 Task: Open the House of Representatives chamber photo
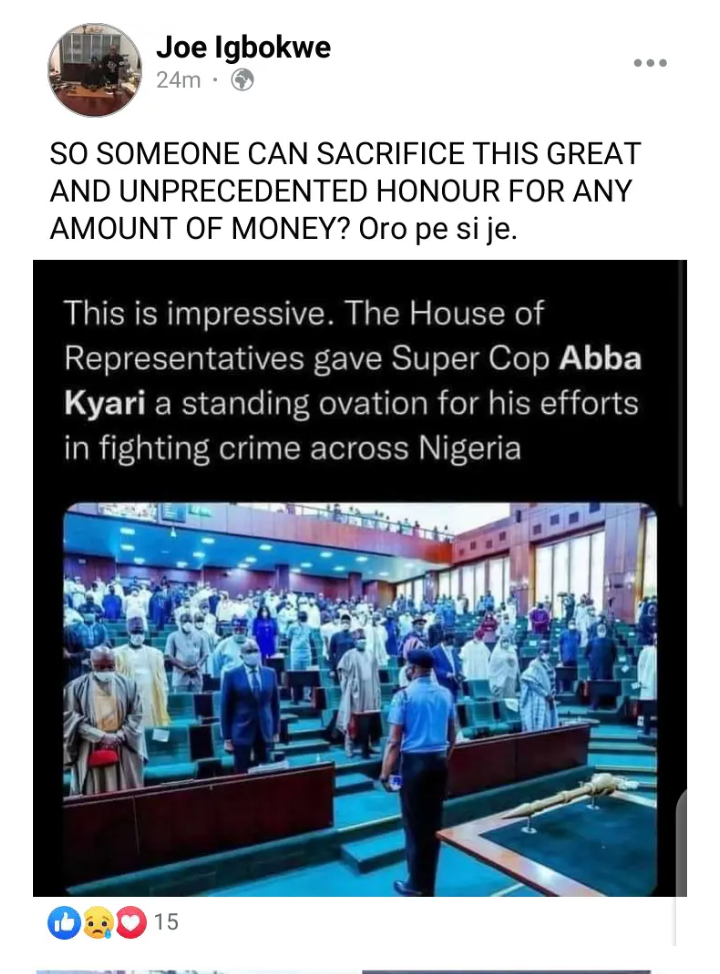[x=360, y=700]
